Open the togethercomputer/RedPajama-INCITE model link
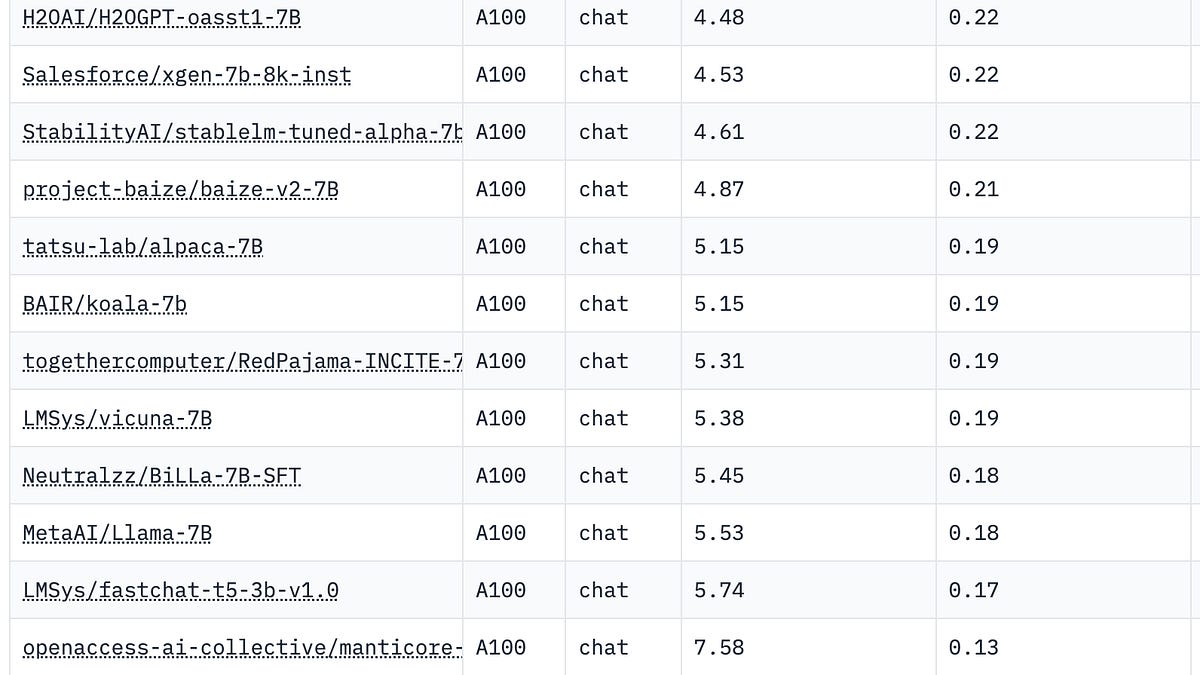 (242, 361)
